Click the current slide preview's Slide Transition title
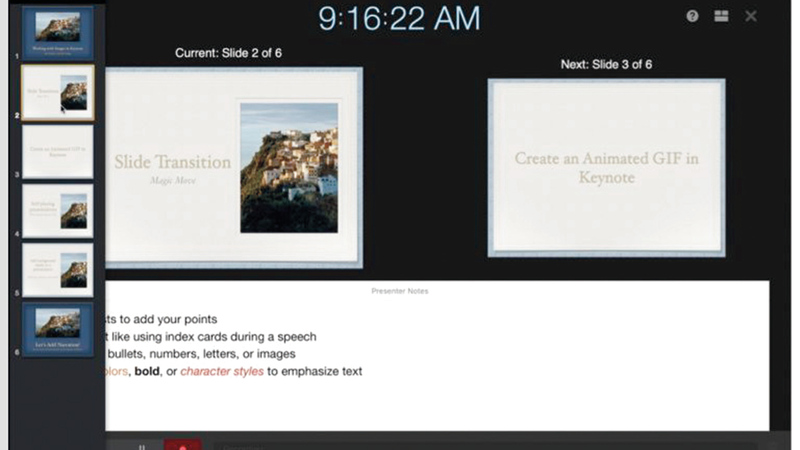This screenshot has width=800, height=450. 172,162
